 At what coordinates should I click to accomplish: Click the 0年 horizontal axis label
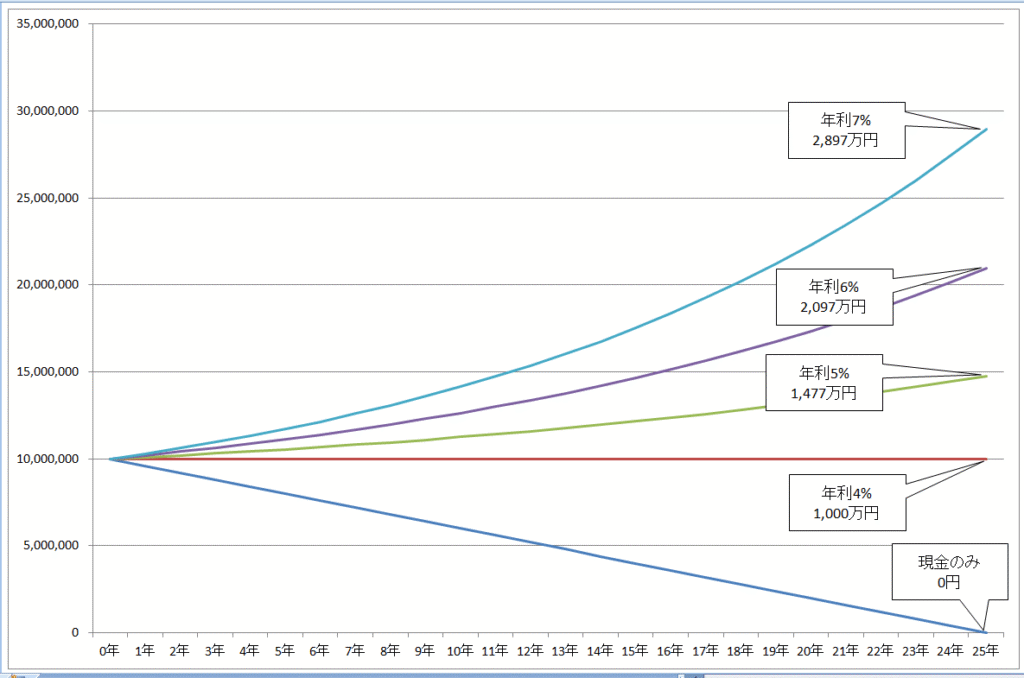[x=109, y=651]
